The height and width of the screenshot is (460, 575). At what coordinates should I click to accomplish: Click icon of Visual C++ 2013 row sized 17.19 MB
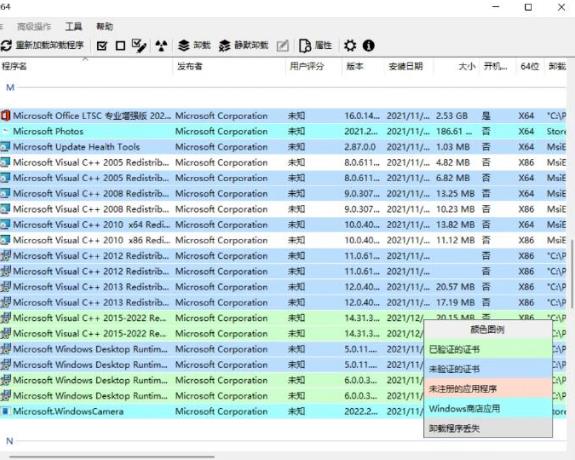tap(5, 302)
